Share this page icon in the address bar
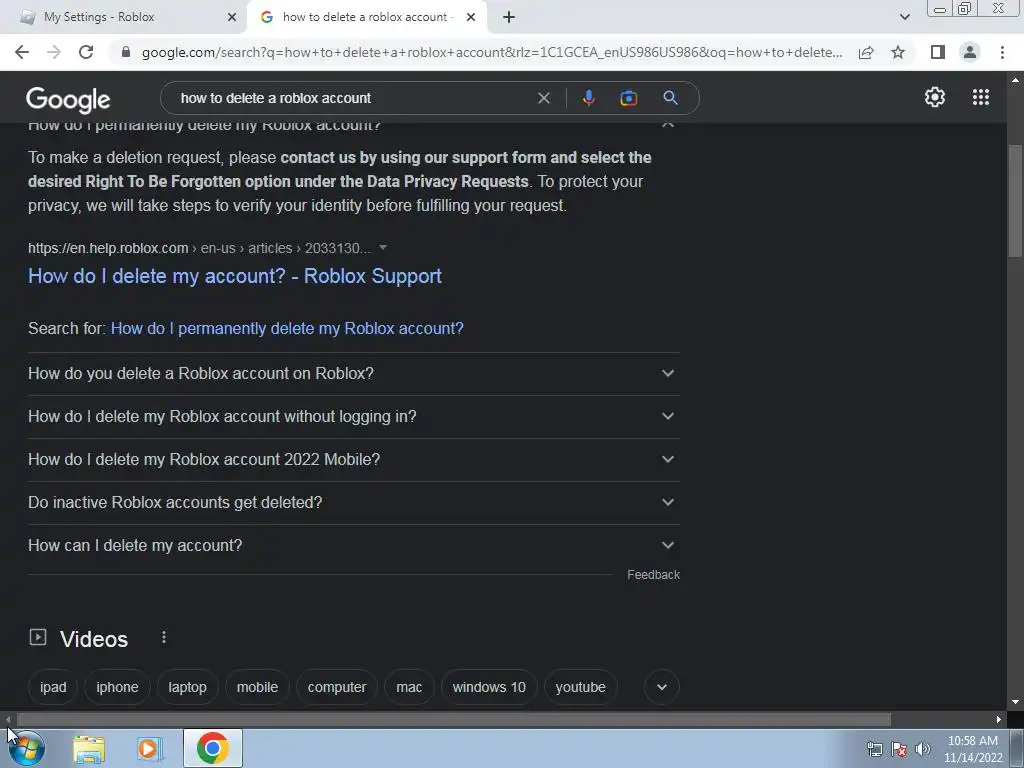This screenshot has width=1024, height=768. tap(866, 52)
